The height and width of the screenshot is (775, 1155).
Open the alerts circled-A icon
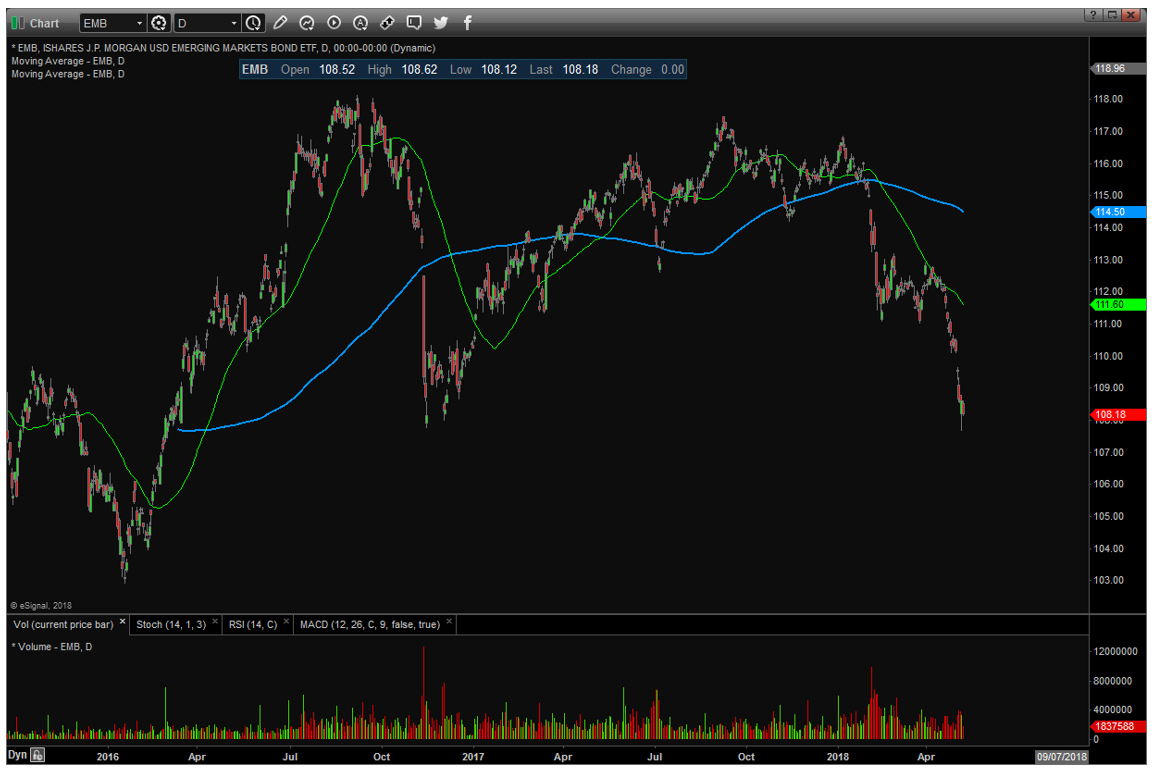(x=360, y=23)
